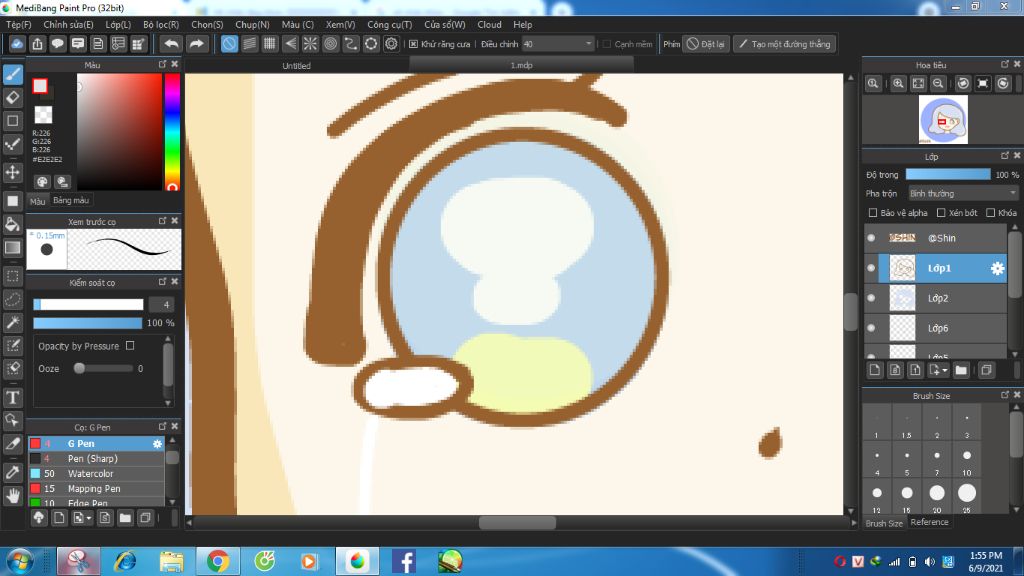Open Lớp(L) layer menu
1024x576 pixels.
pos(118,24)
